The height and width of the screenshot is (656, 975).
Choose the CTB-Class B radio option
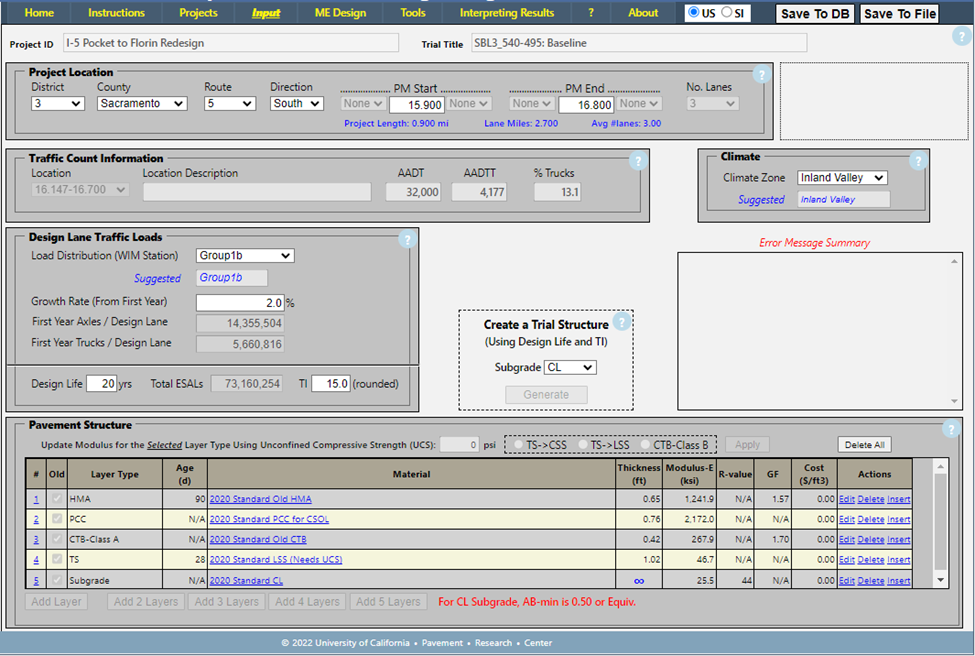tap(645, 444)
